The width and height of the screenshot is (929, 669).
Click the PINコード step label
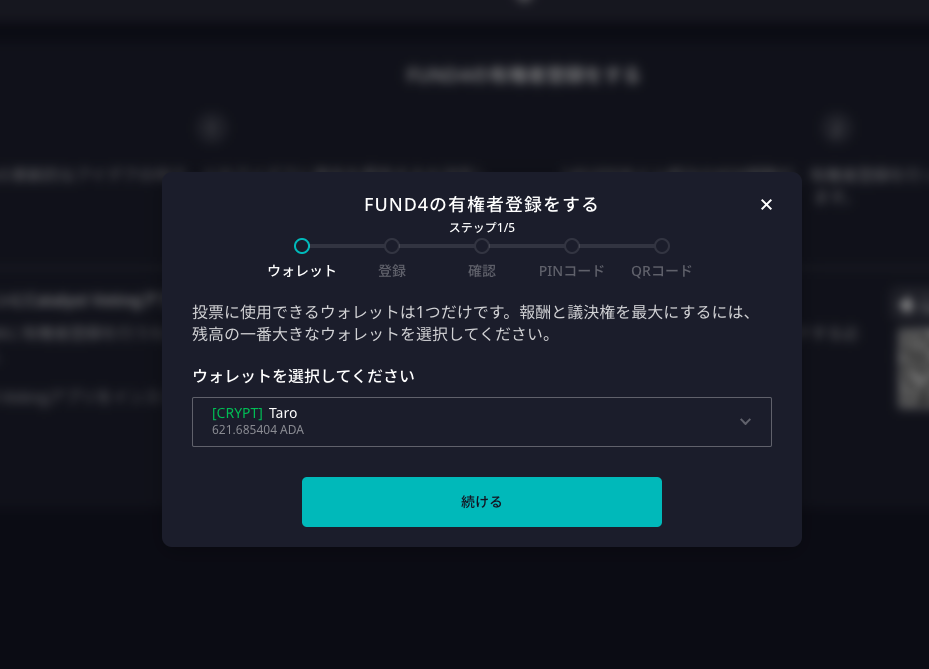click(572, 271)
